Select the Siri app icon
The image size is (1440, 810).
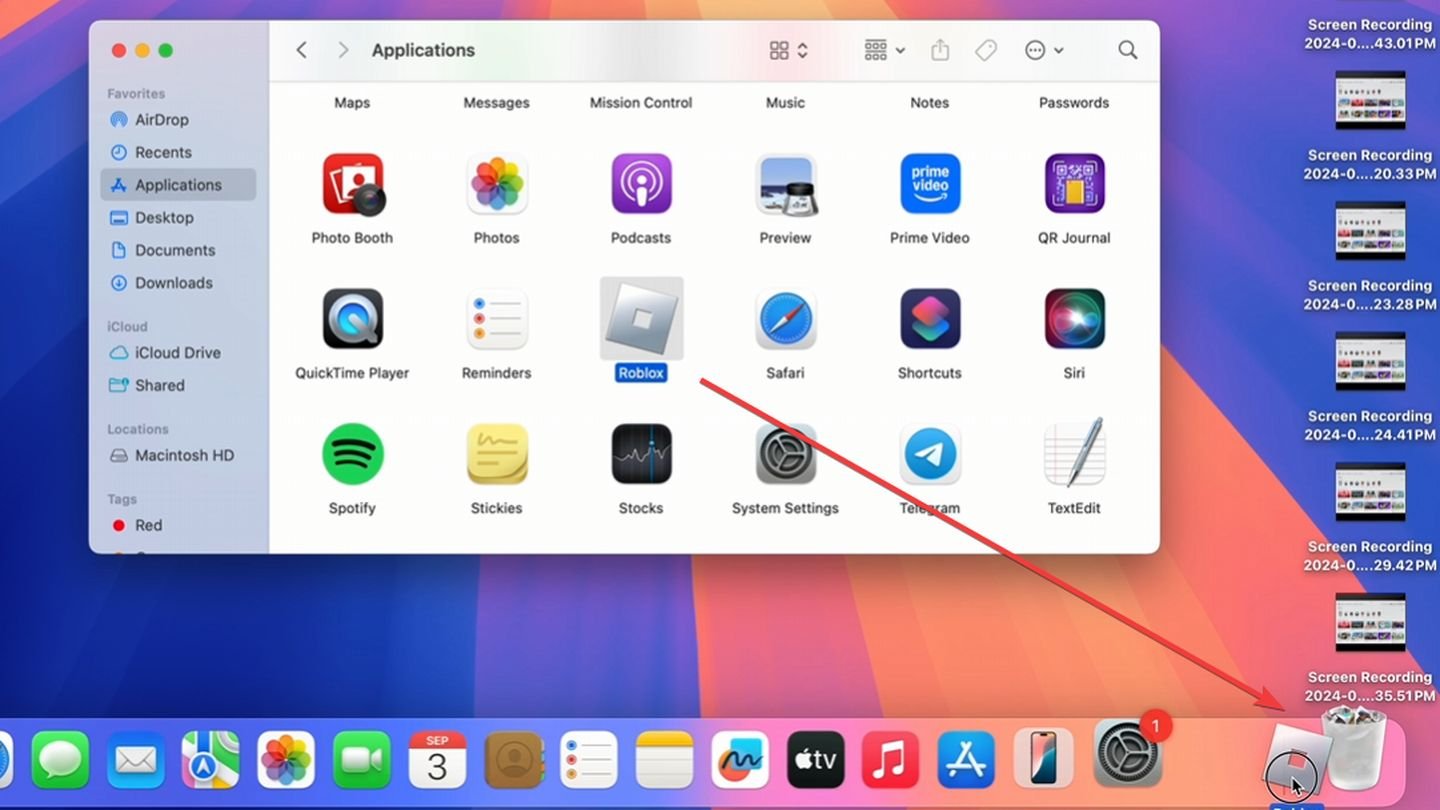1074,319
